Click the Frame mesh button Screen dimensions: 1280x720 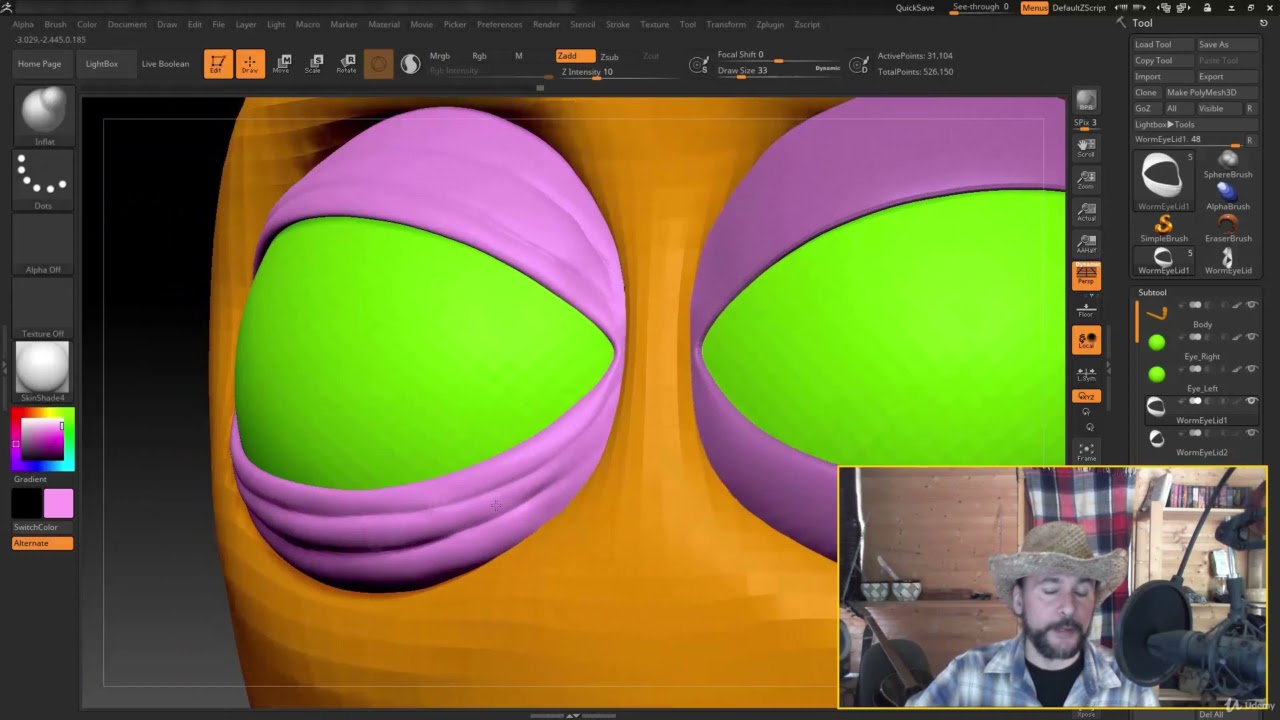tap(1086, 452)
